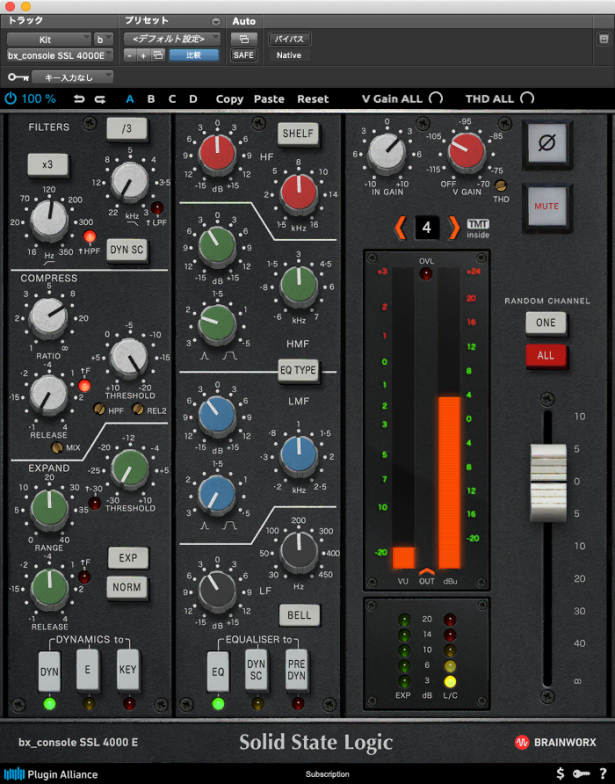The image size is (615, 784).
Task: Click Paste in the plugin toolbar
Action: [269, 99]
